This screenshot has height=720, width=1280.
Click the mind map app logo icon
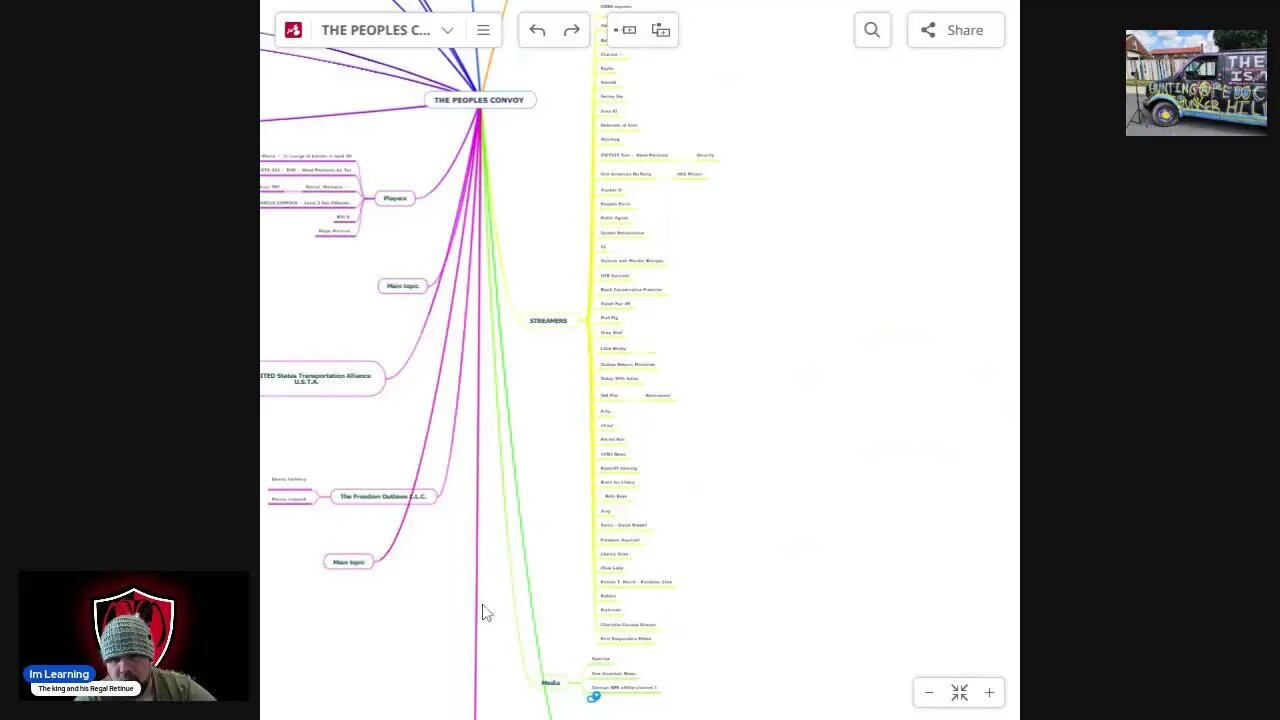pyautogui.click(x=293, y=30)
